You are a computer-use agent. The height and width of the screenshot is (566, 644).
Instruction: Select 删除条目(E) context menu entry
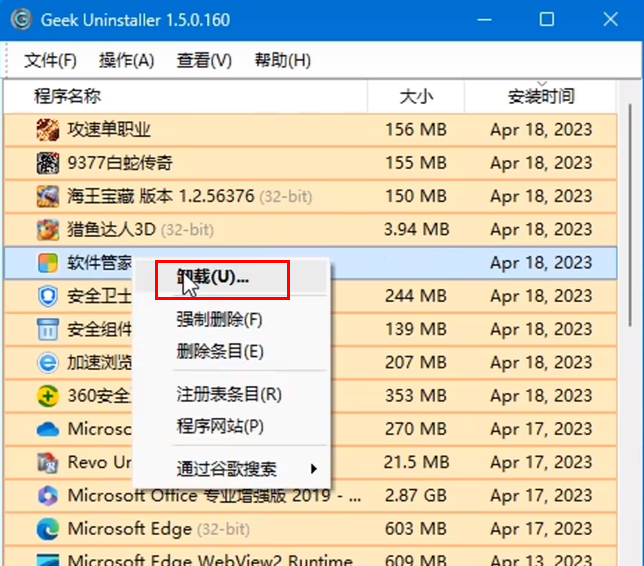click(220, 352)
